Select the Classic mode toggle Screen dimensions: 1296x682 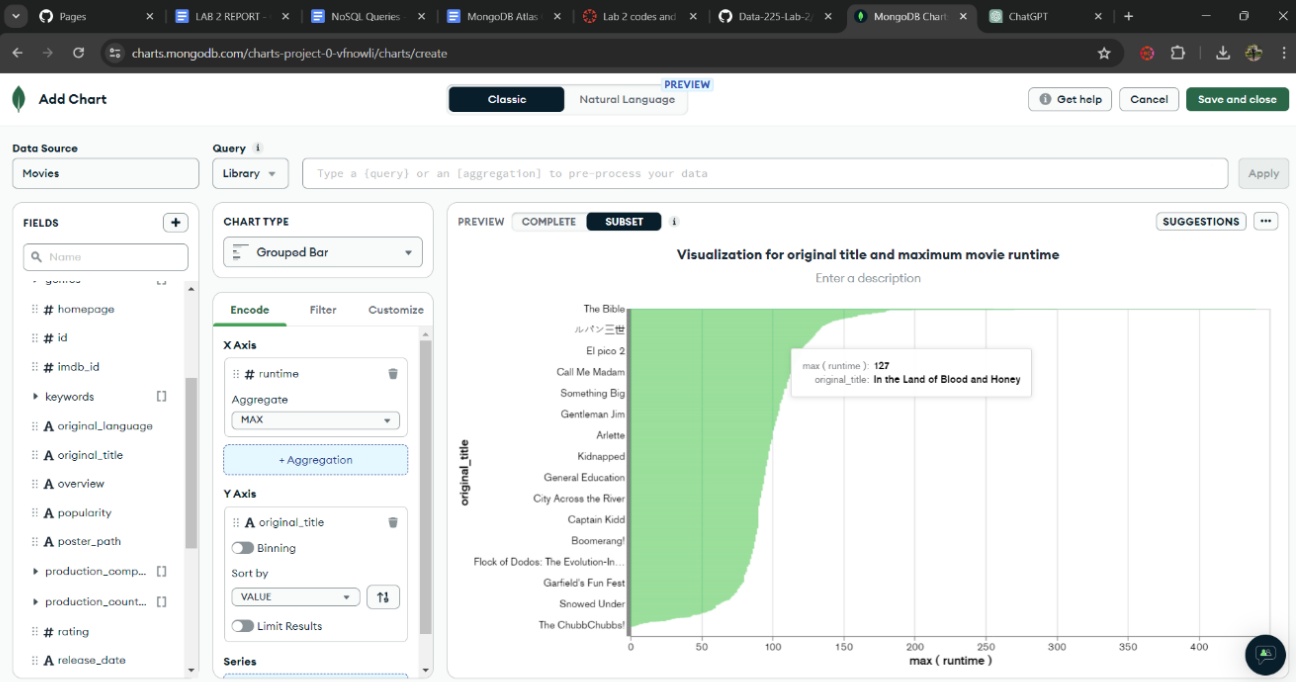(x=507, y=99)
